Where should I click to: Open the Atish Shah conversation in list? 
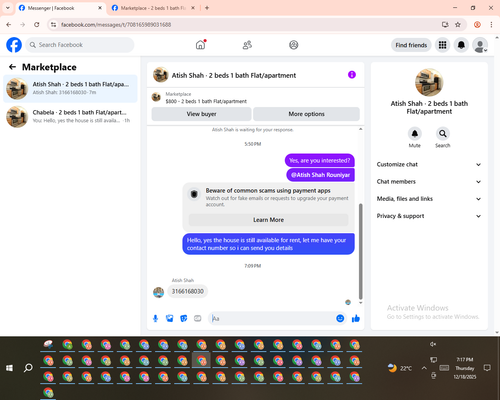point(70,88)
